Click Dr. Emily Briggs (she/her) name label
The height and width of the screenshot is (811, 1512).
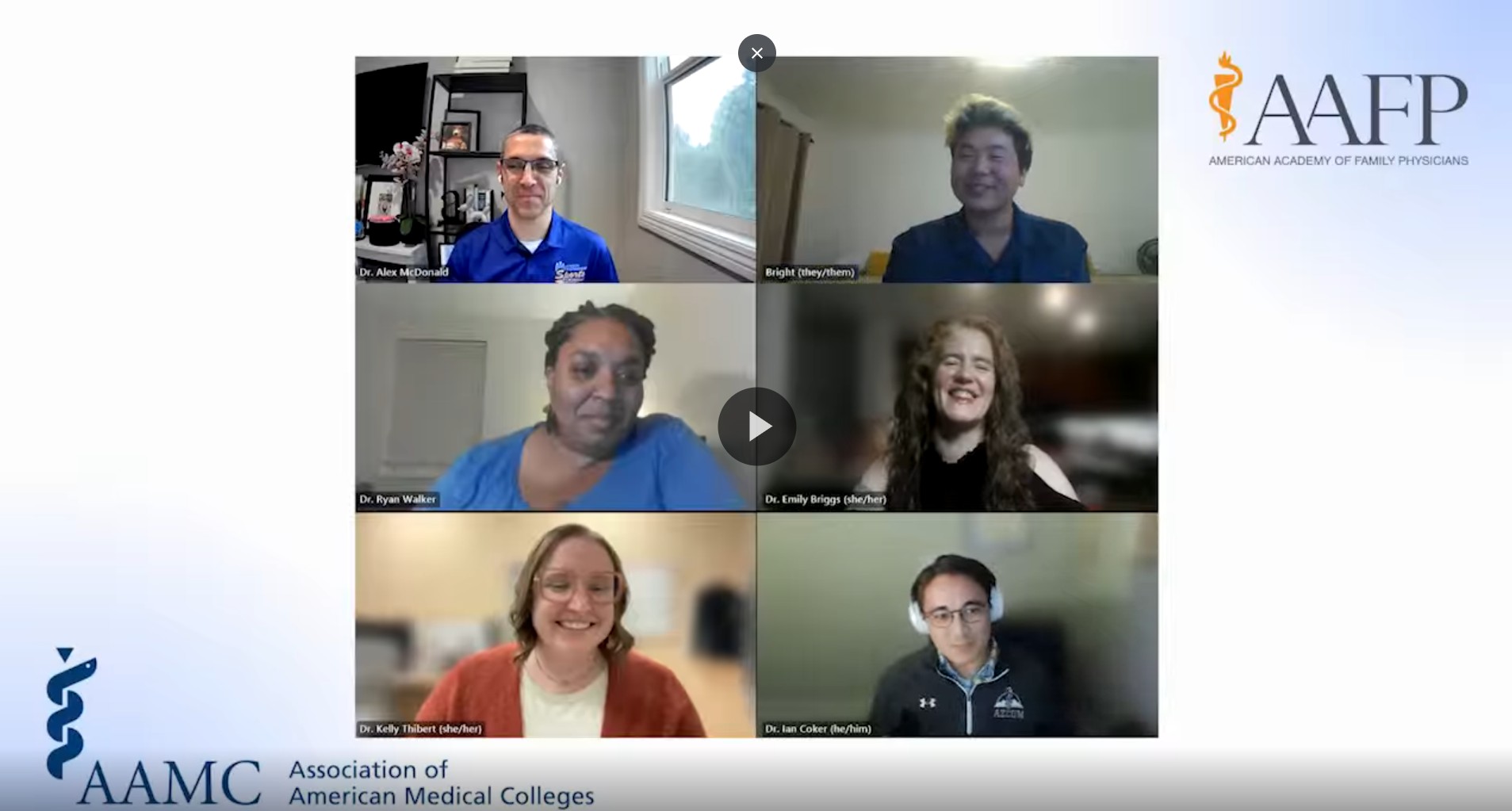click(825, 499)
